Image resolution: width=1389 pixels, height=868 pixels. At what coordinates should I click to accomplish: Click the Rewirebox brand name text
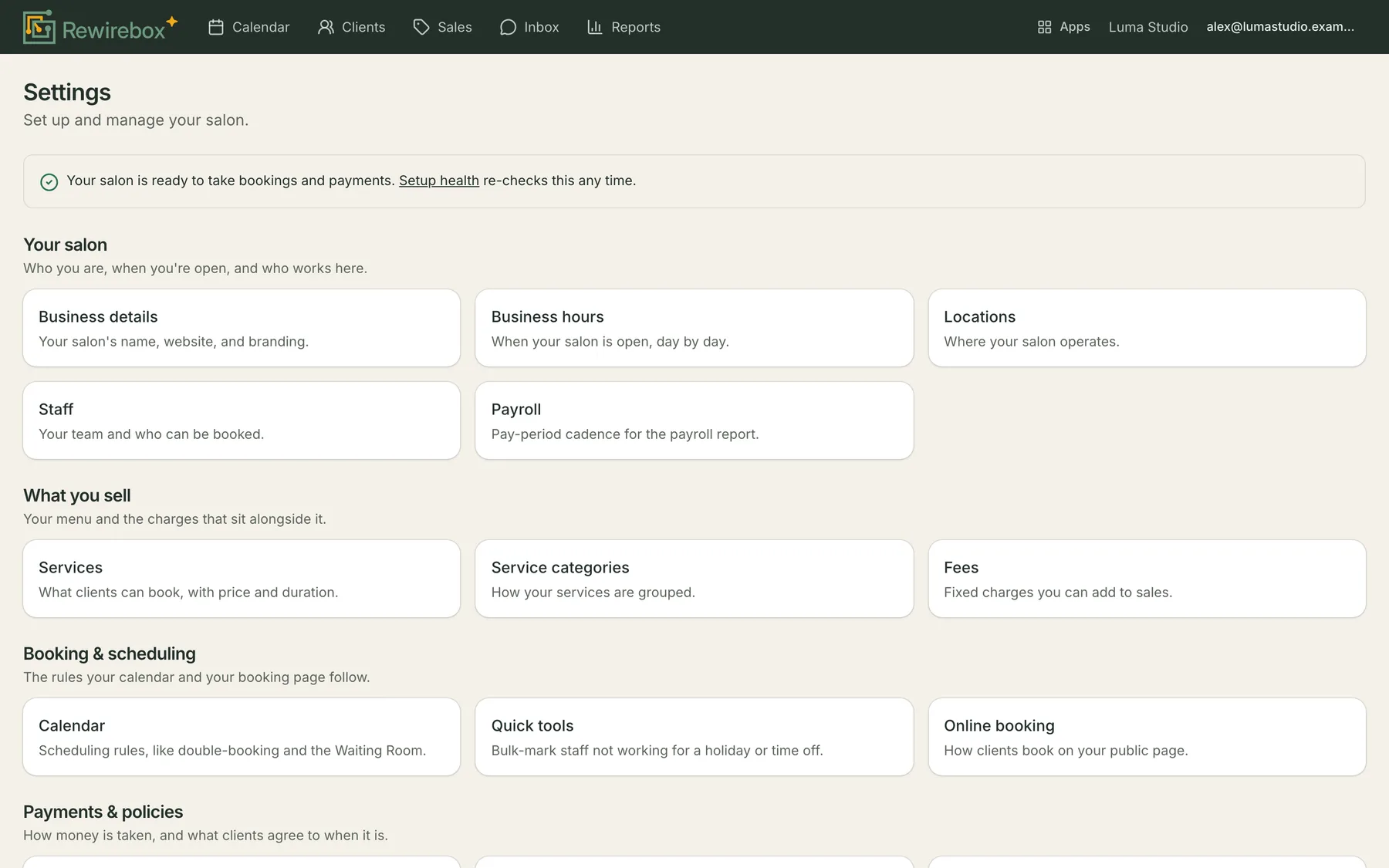114,30
